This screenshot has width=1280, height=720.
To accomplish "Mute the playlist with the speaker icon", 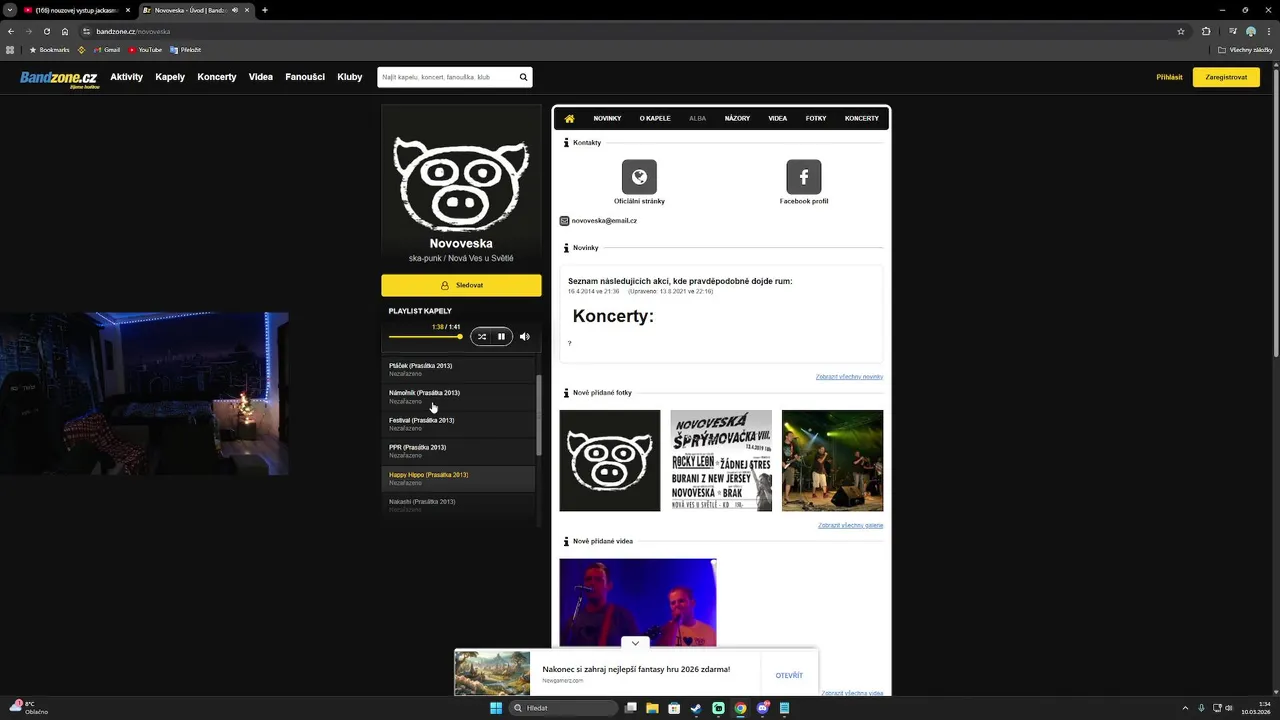I will click(x=524, y=337).
